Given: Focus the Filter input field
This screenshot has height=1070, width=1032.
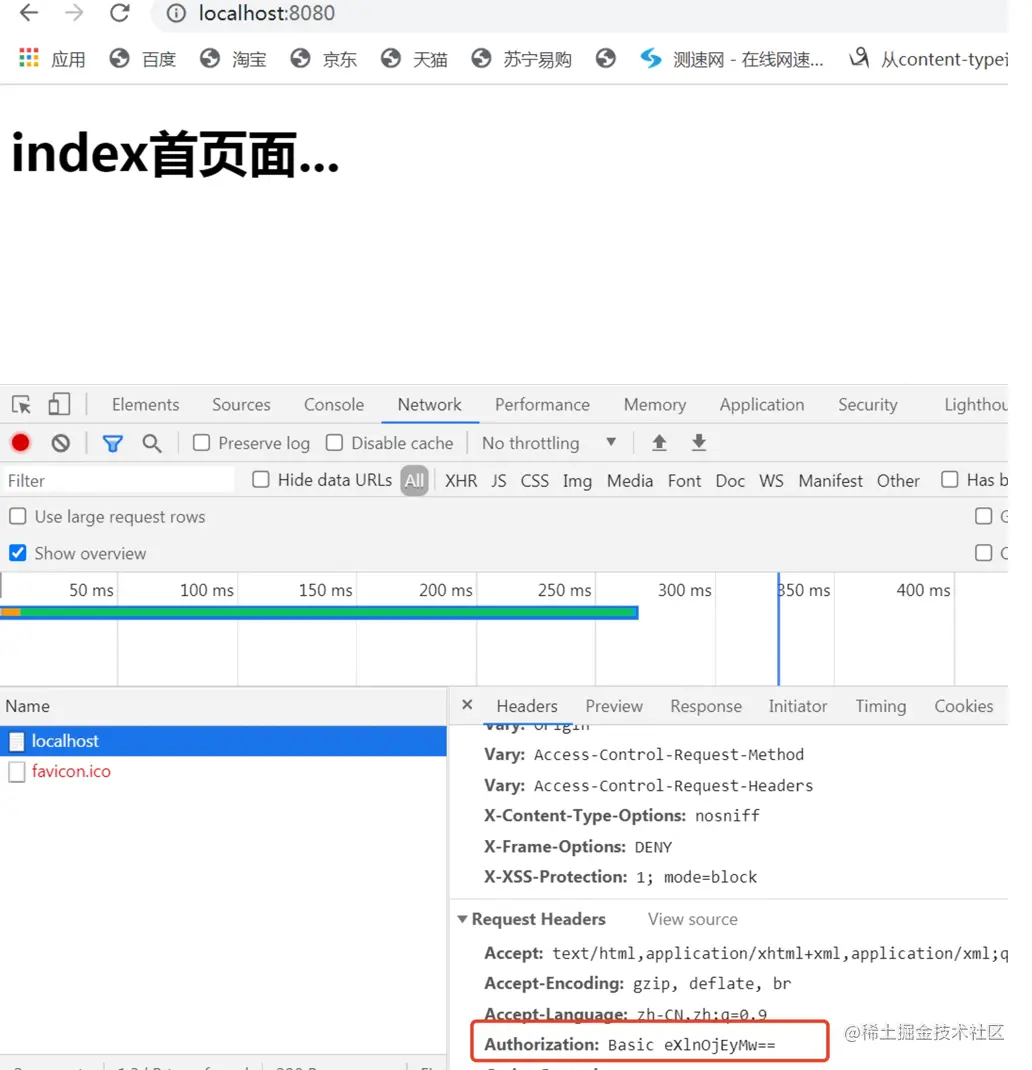Looking at the screenshot, I should (118, 480).
